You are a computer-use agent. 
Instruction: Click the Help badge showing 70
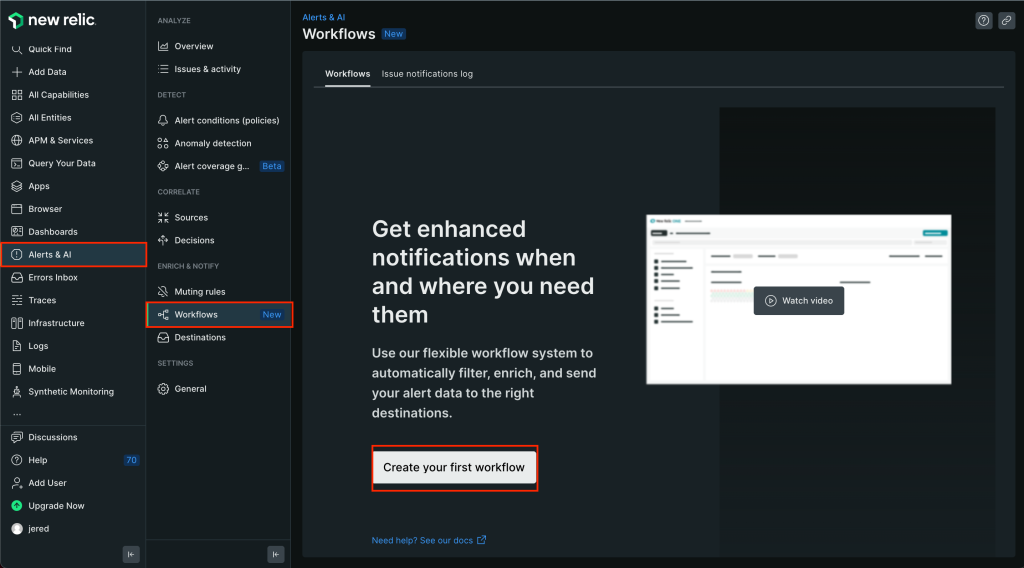tap(131, 460)
